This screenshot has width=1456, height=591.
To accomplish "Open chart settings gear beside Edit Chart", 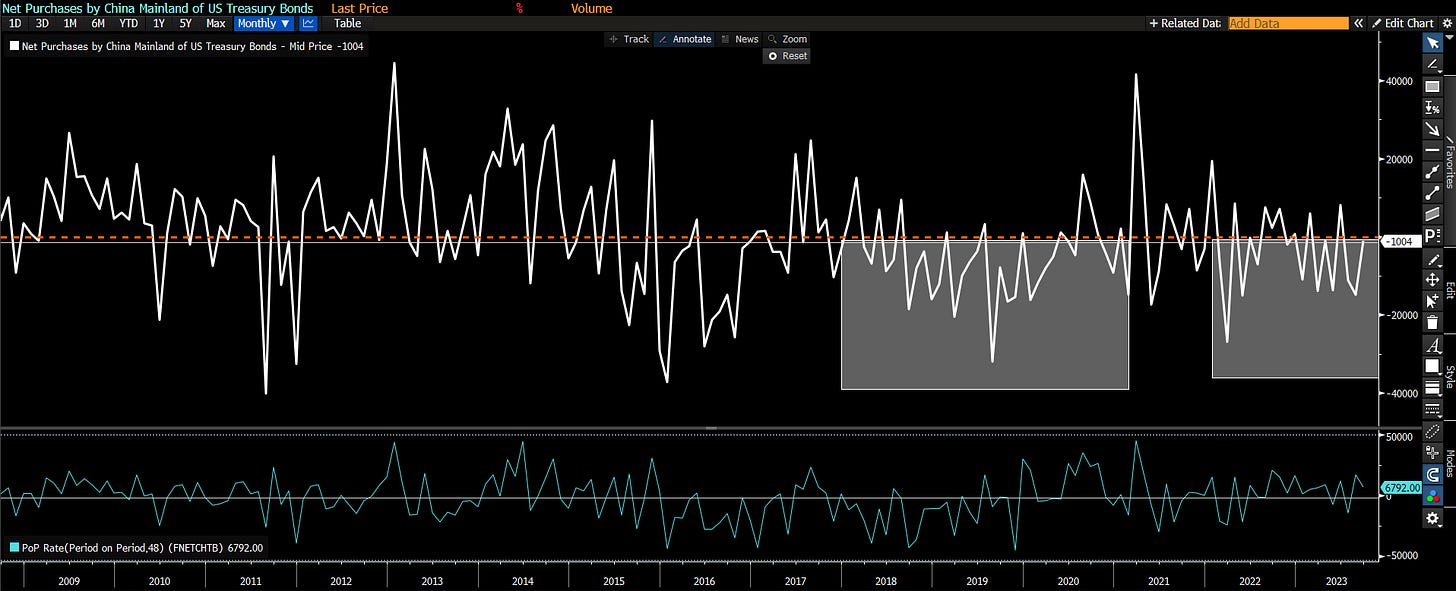I will click(1445, 23).
